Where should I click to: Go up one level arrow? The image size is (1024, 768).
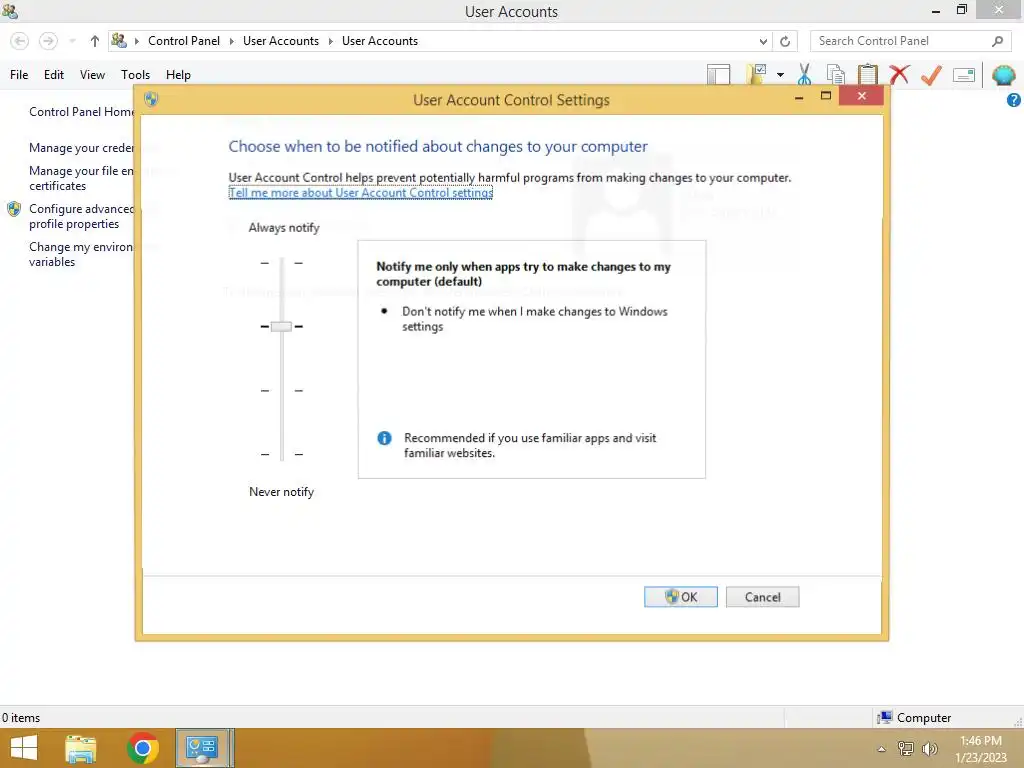pyautogui.click(x=95, y=41)
